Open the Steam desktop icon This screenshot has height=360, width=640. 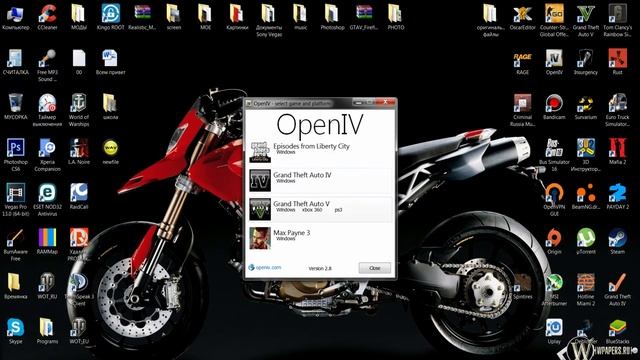click(618, 241)
